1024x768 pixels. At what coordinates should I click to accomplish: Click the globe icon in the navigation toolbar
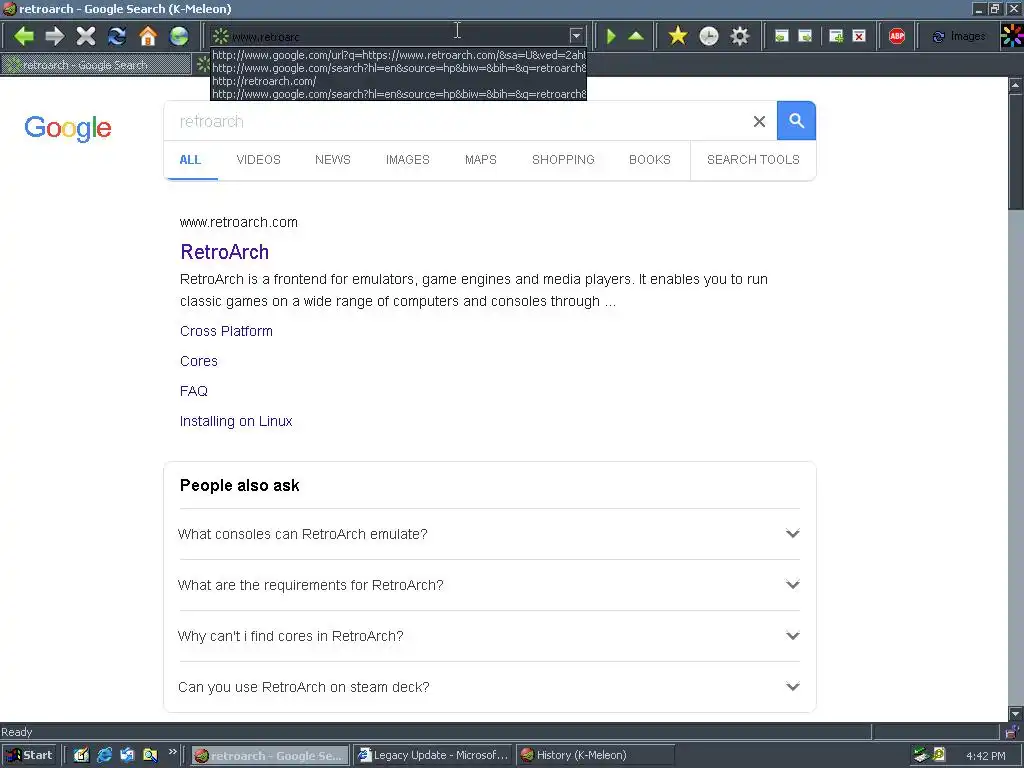(179, 36)
